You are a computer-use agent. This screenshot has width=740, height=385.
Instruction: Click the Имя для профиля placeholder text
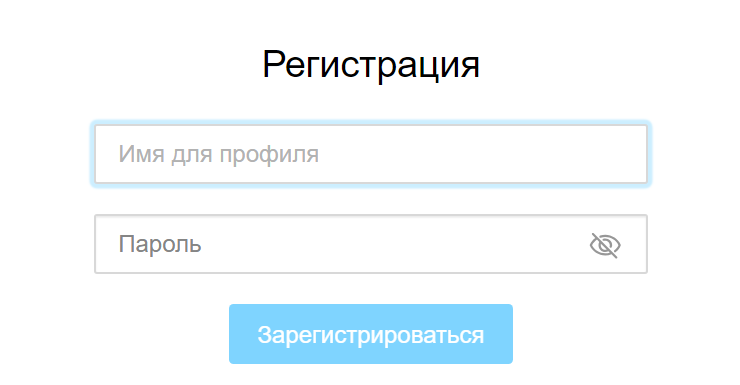[219, 154]
